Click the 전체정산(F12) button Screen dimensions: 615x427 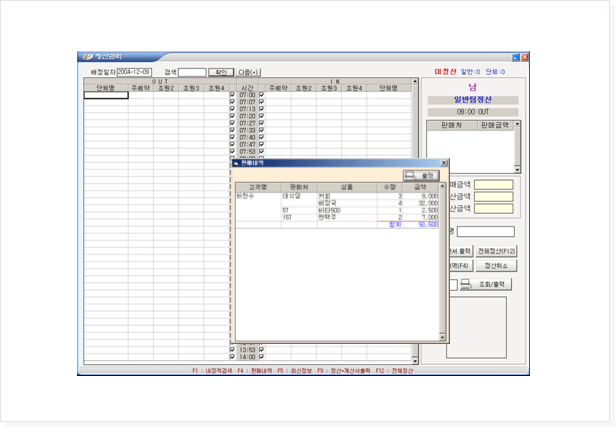coord(495,250)
